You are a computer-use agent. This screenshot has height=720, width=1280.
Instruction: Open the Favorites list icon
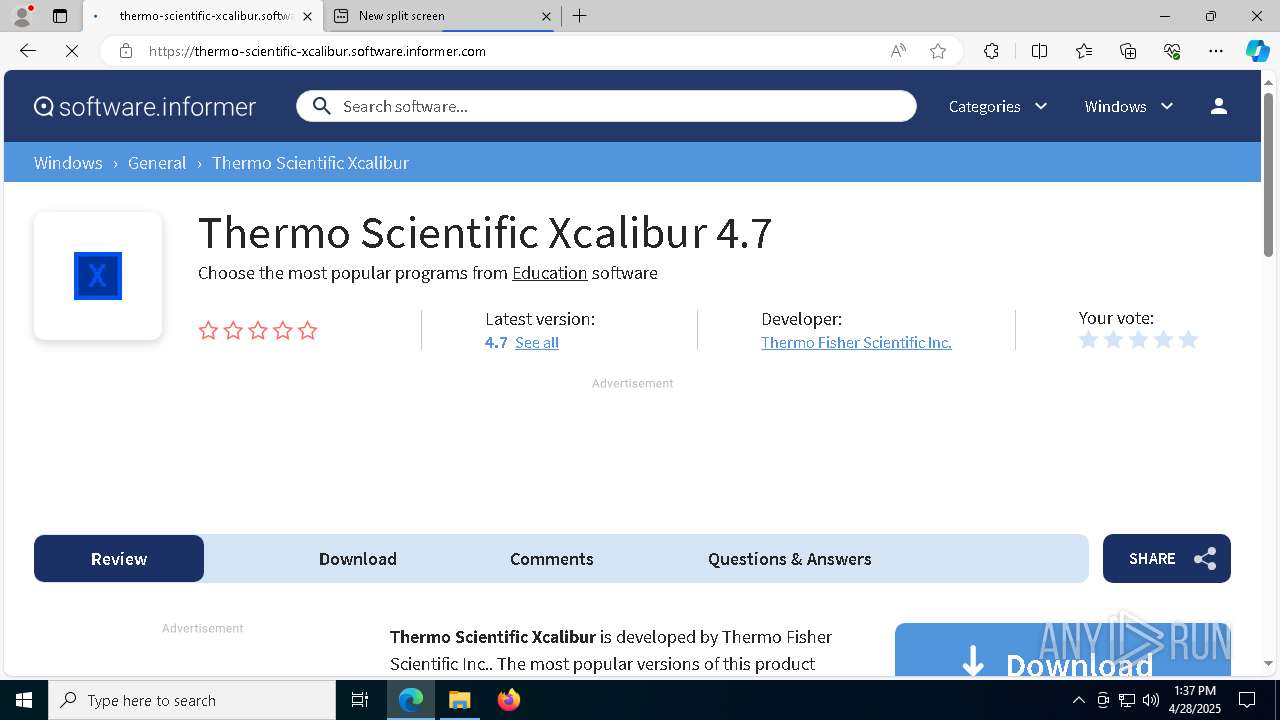(x=1084, y=51)
